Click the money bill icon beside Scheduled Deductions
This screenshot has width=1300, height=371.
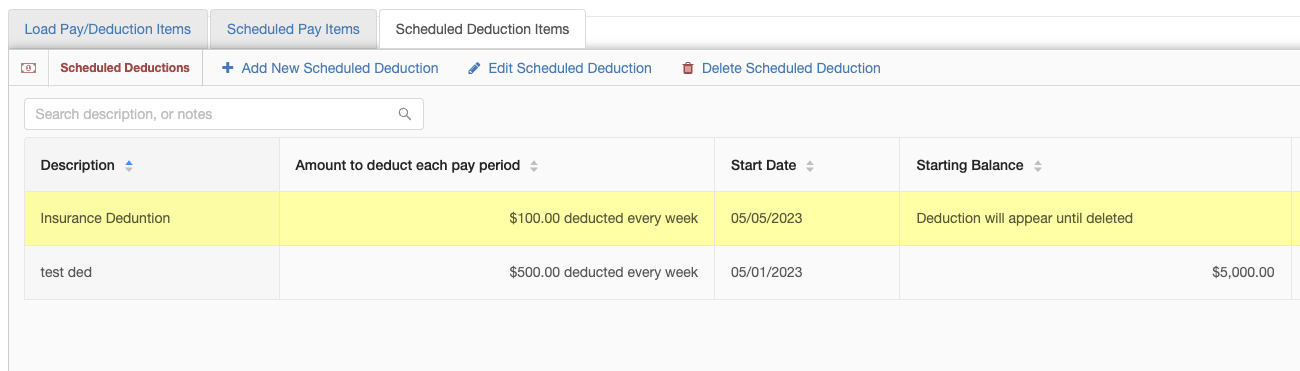coord(29,68)
